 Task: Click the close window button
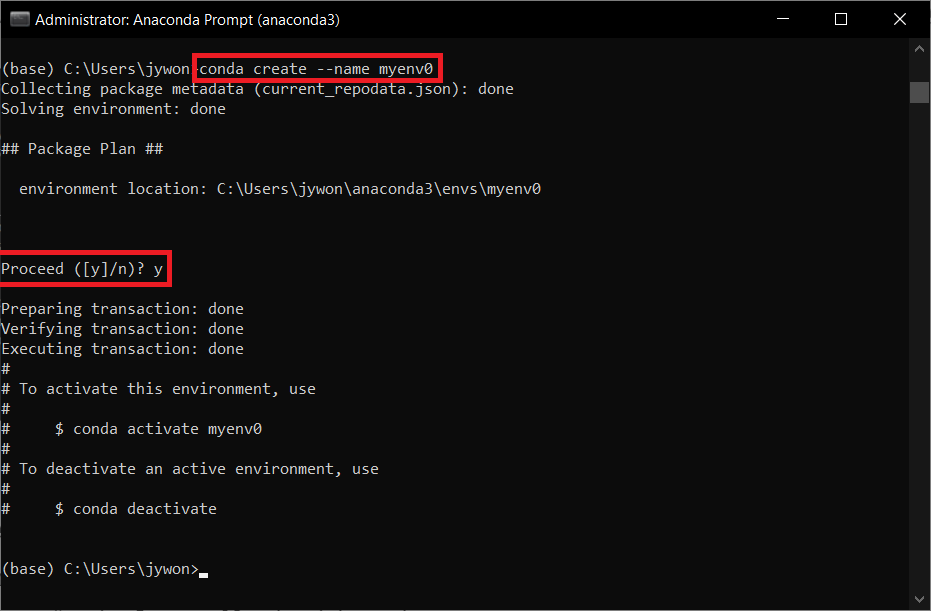tap(899, 18)
